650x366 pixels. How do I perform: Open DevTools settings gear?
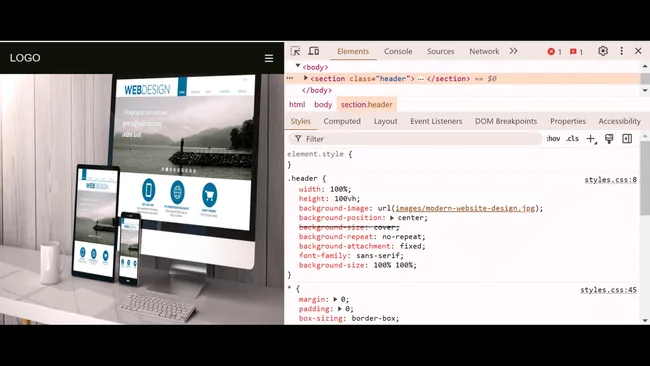603,51
